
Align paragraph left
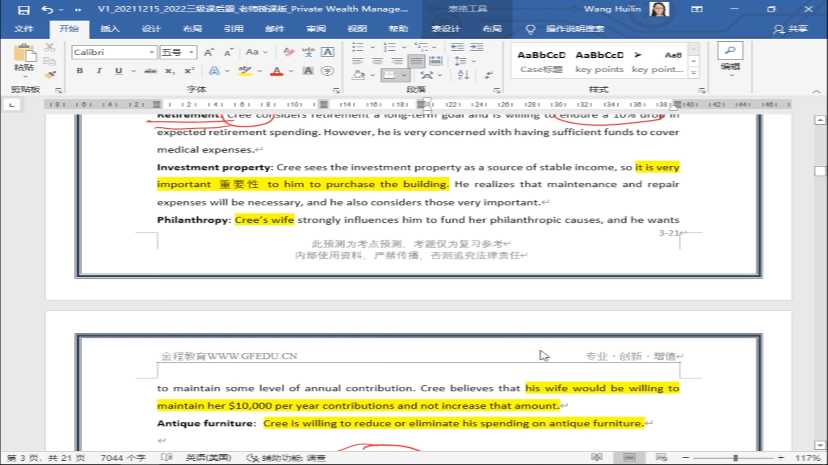coord(358,61)
